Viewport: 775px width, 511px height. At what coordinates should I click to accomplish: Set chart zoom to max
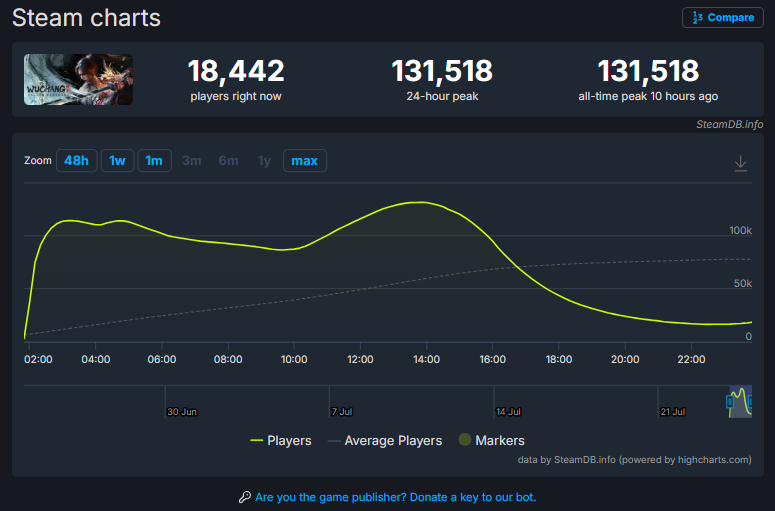point(304,161)
